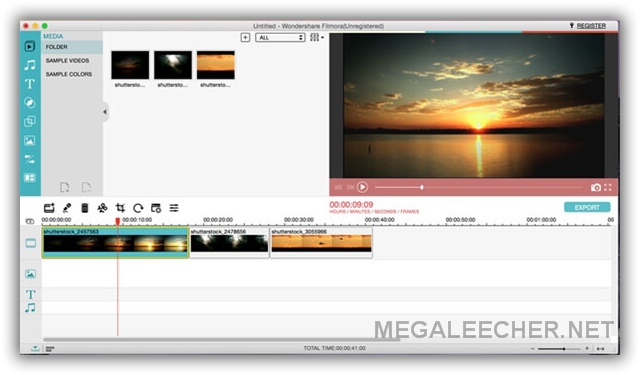The height and width of the screenshot is (375, 640).
Task: Select the music track icon
Action: click(30, 308)
